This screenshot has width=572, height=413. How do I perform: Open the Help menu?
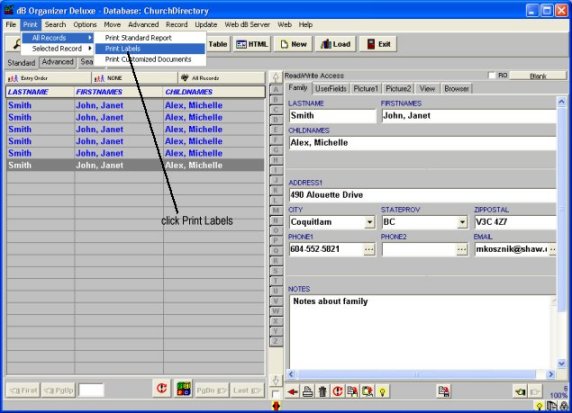(306, 24)
